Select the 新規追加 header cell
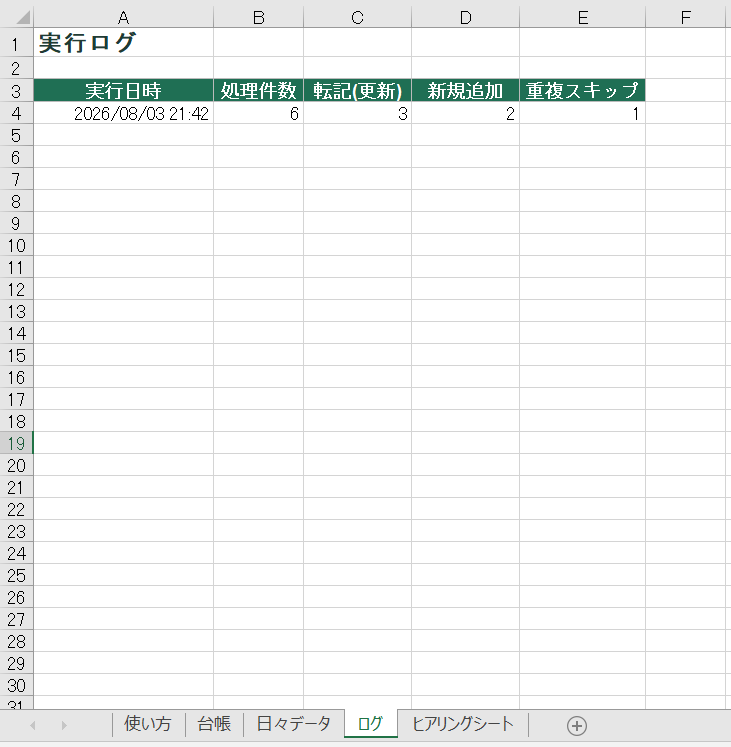This screenshot has height=747, width=731. pos(466,90)
